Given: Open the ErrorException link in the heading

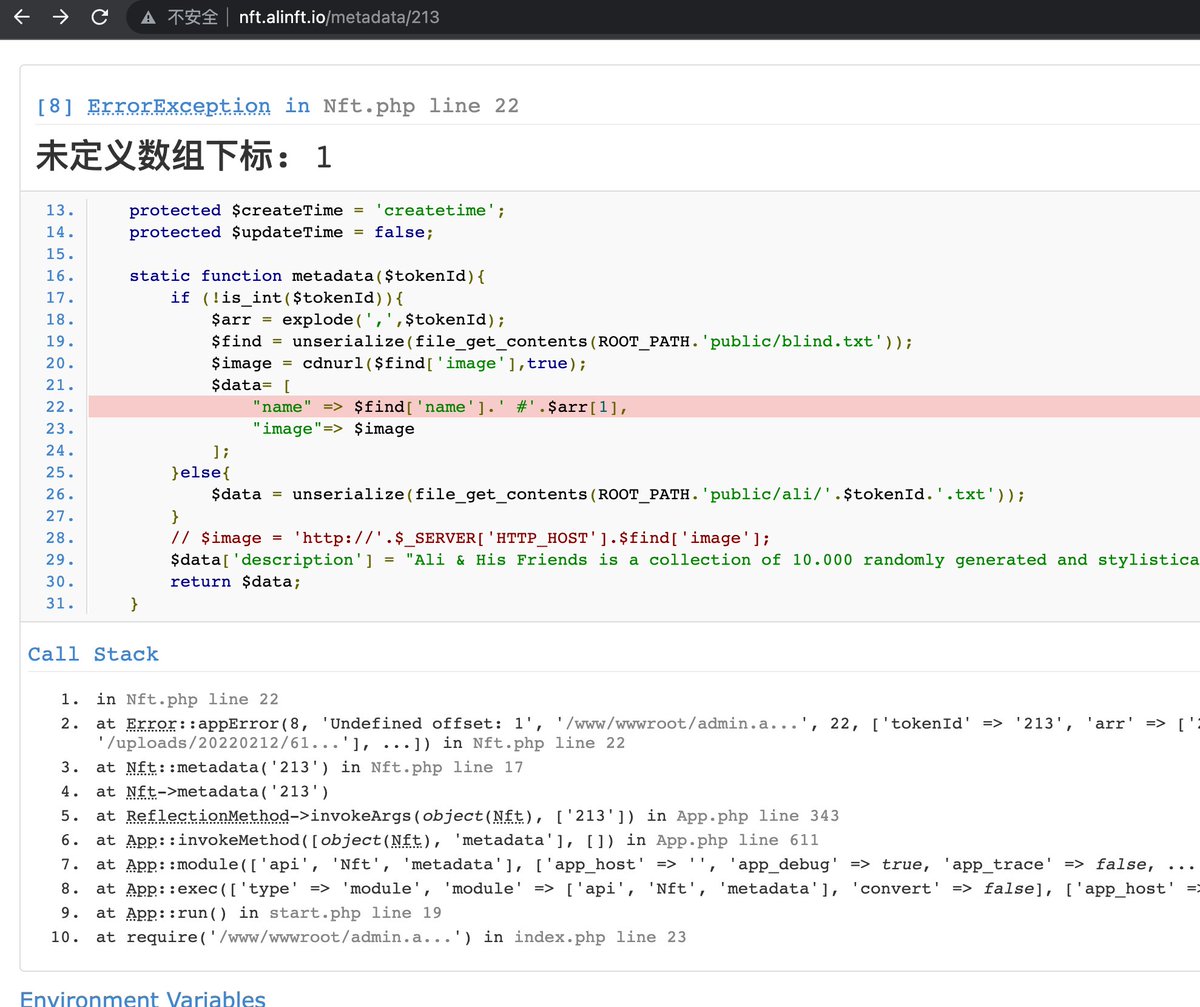Looking at the screenshot, I should [x=179, y=106].
